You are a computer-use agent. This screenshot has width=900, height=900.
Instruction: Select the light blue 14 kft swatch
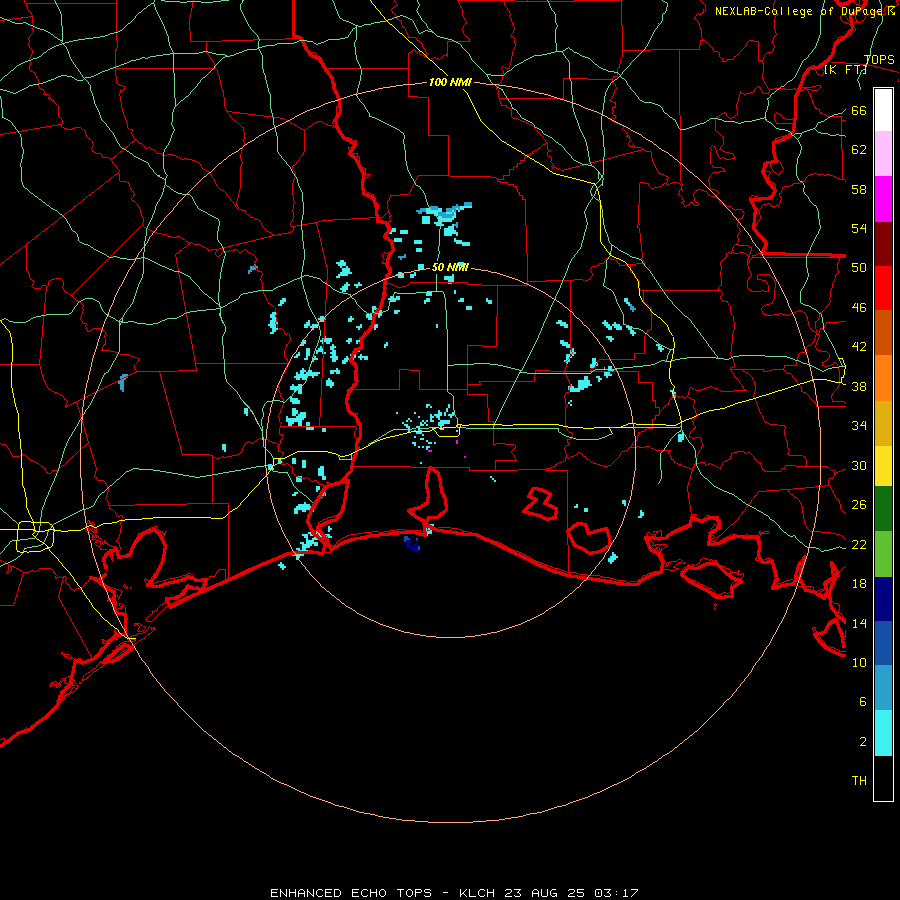pos(883,688)
